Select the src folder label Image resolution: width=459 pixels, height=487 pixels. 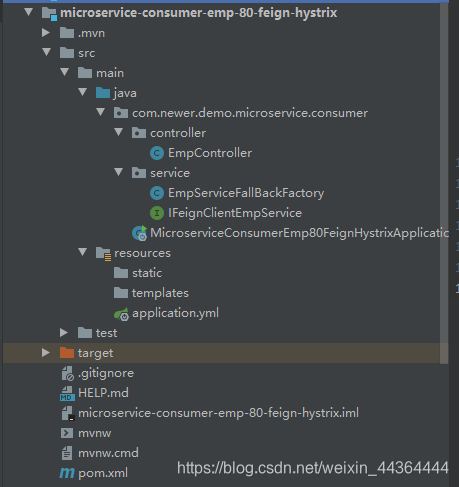(87, 53)
